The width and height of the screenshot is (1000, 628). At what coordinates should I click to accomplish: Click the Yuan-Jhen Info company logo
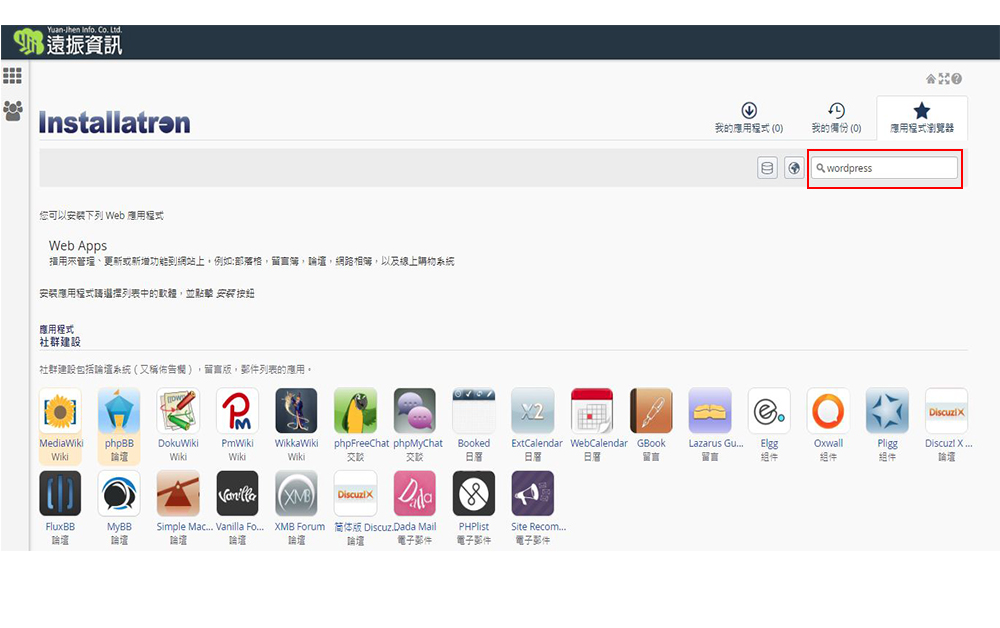click(x=68, y=41)
